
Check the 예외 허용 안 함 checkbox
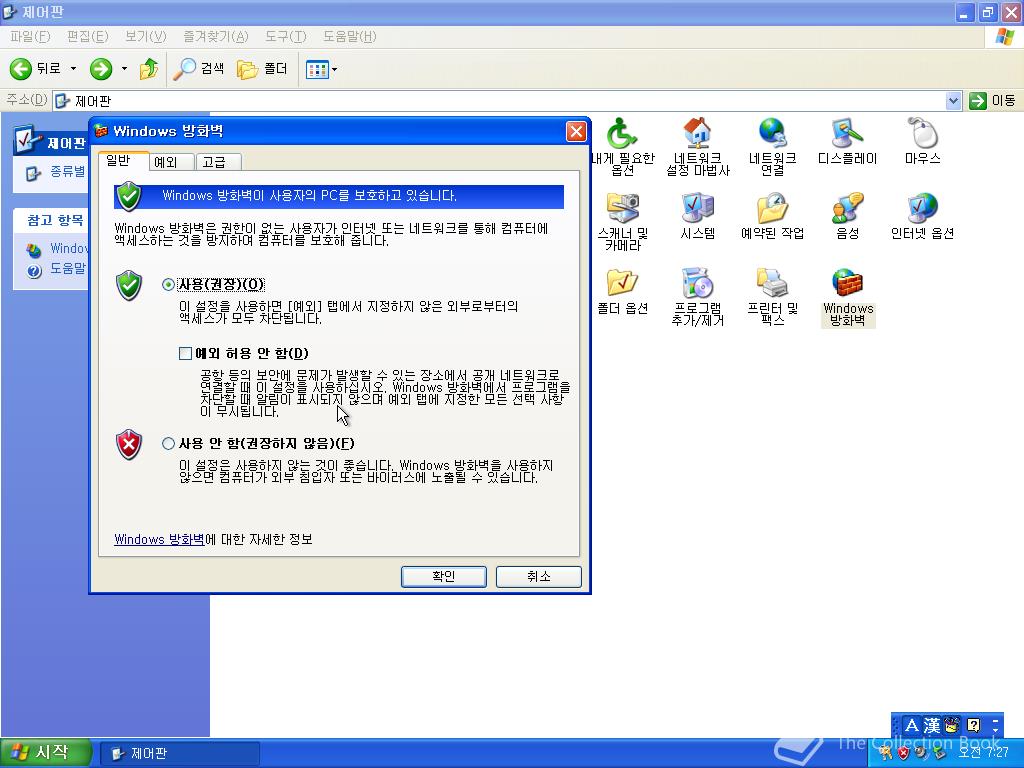pyautogui.click(x=185, y=353)
